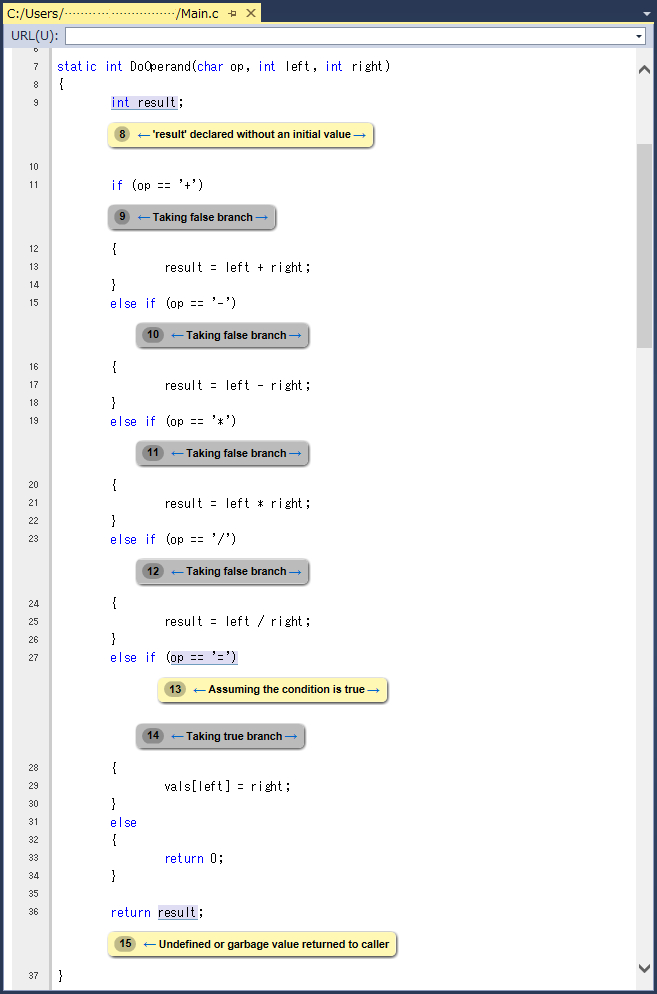Click highlighted 'result' in return statement
Screen dimensions: 657x994
pyautogui.click(x=178, y=912)
